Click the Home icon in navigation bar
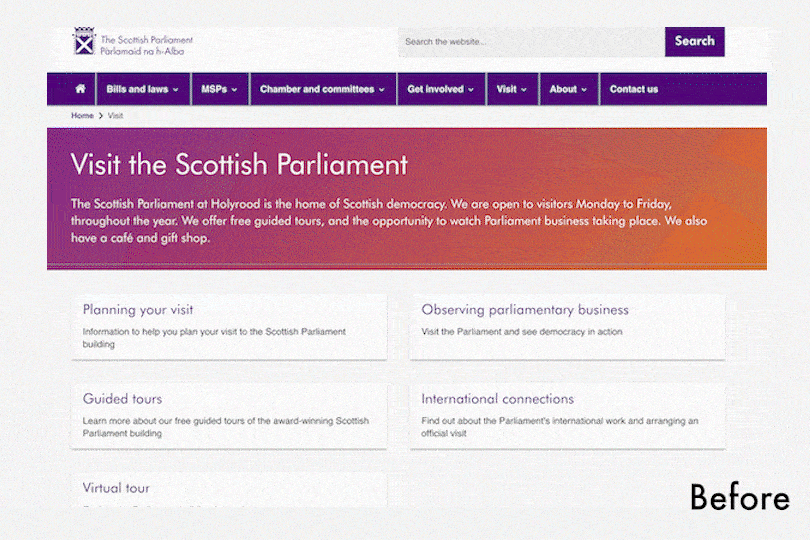 [x=80, y=89]
